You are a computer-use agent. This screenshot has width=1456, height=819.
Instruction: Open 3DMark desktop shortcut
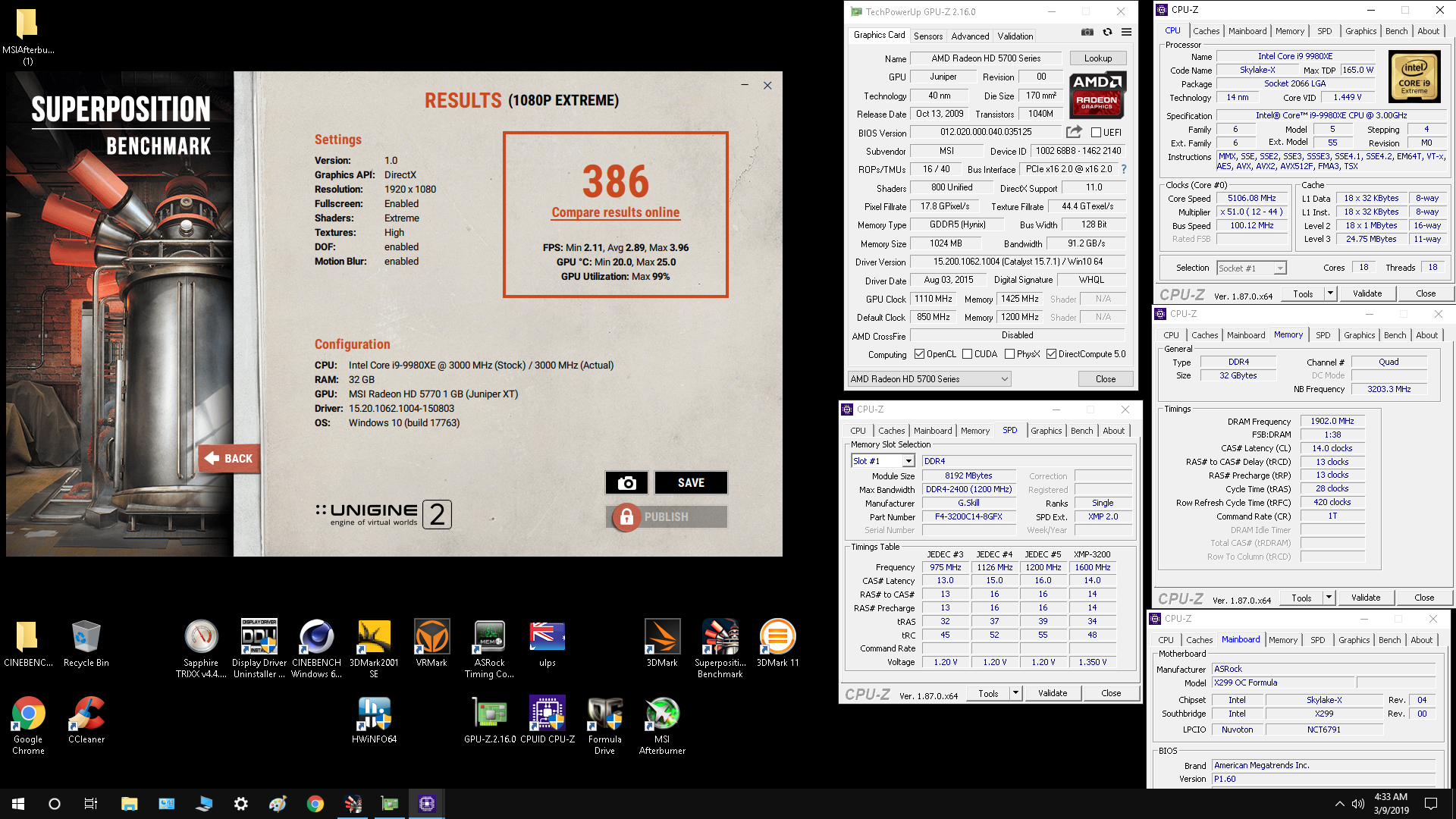pyautogui.click(x=662, y=645)
